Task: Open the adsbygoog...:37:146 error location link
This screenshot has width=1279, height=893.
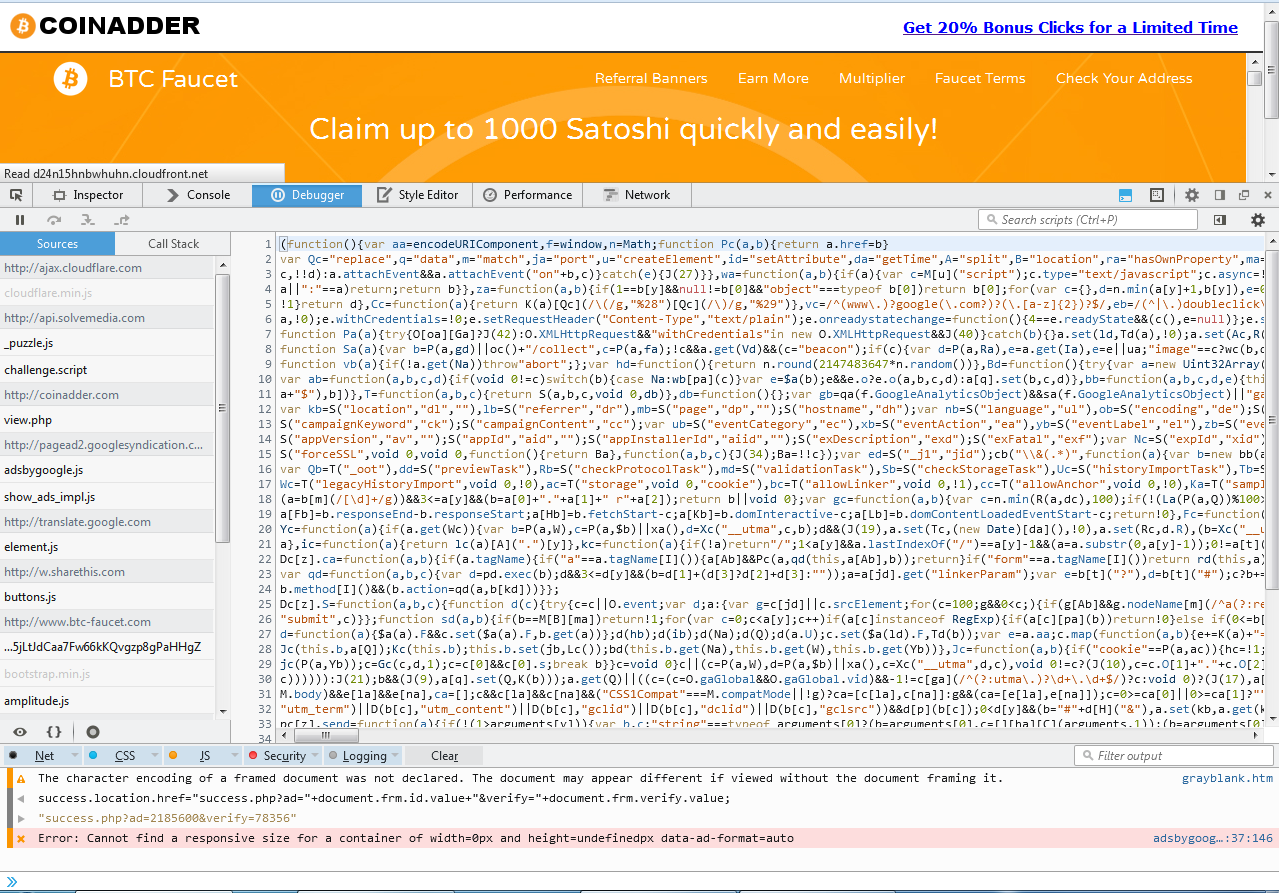Action: coord(1213,838)
